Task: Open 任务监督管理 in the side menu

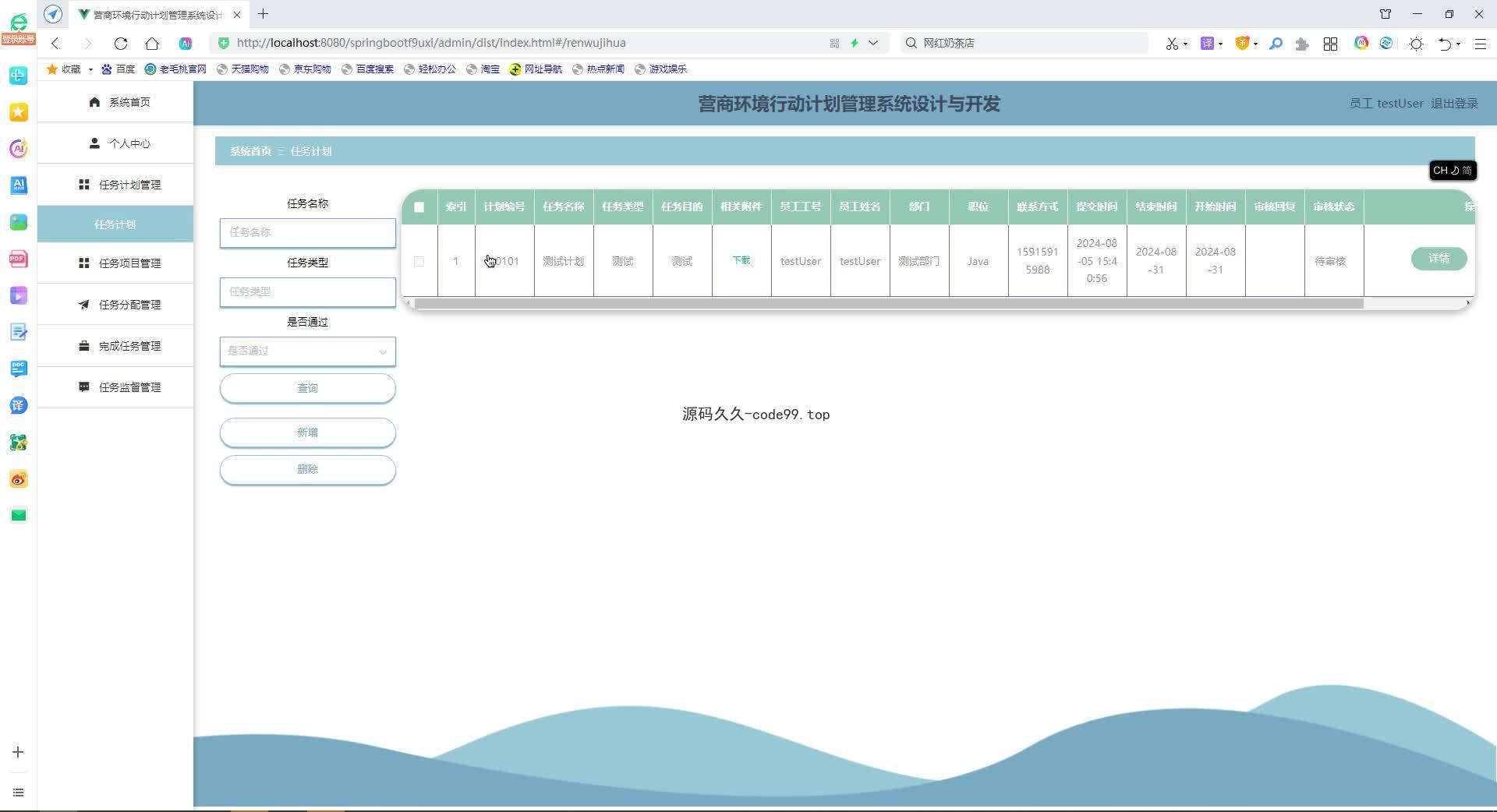Action: coord(115,387)
